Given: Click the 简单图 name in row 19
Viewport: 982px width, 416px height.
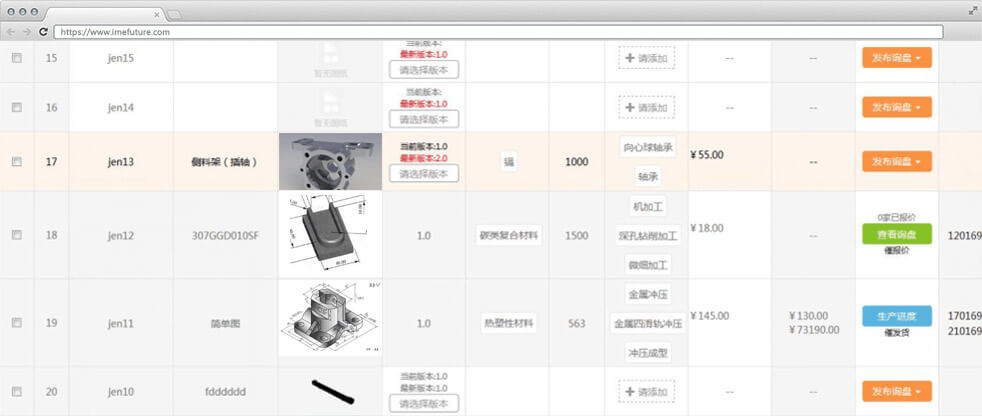Looking at the screenshot, I should pyautogui.click(x=225, y=324).
